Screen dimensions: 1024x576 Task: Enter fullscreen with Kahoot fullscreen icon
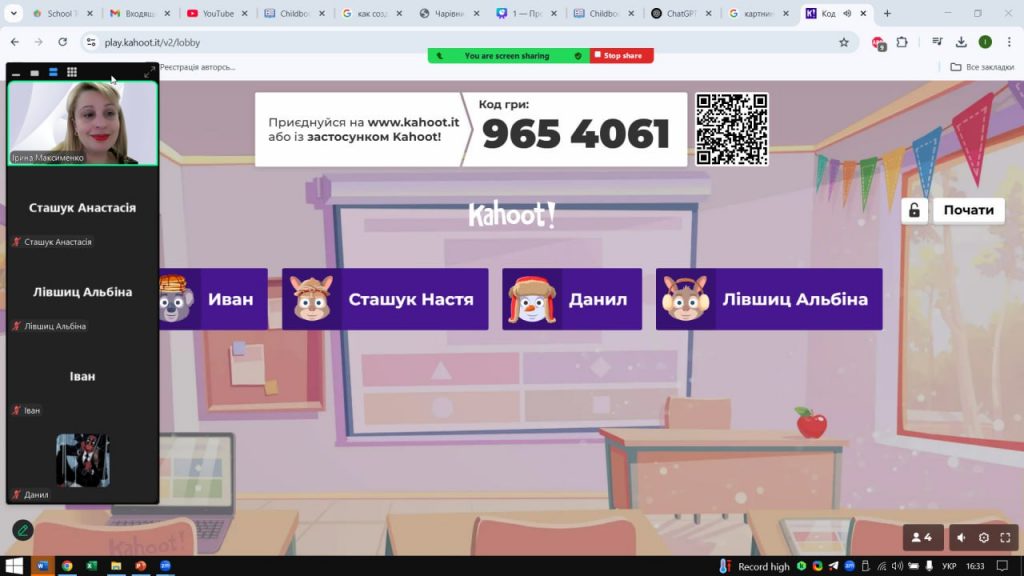pos(1006,538)
